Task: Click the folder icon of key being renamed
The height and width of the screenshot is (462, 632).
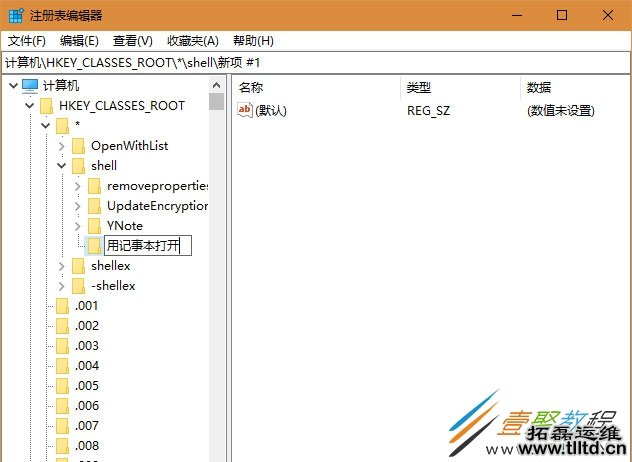Action: coord(95,246)
